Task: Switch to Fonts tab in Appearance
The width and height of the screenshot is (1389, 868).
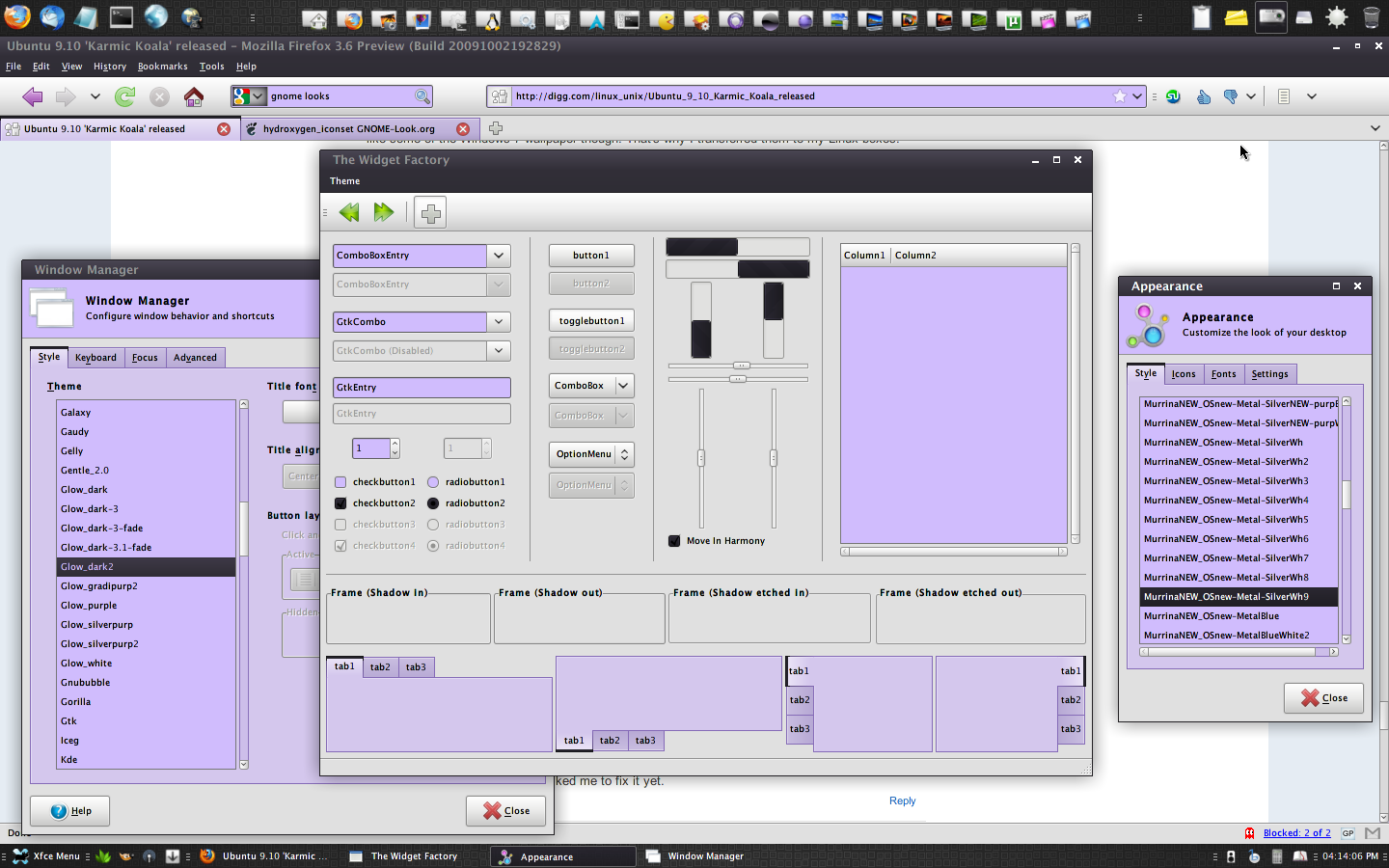Action: point(1223,374)
